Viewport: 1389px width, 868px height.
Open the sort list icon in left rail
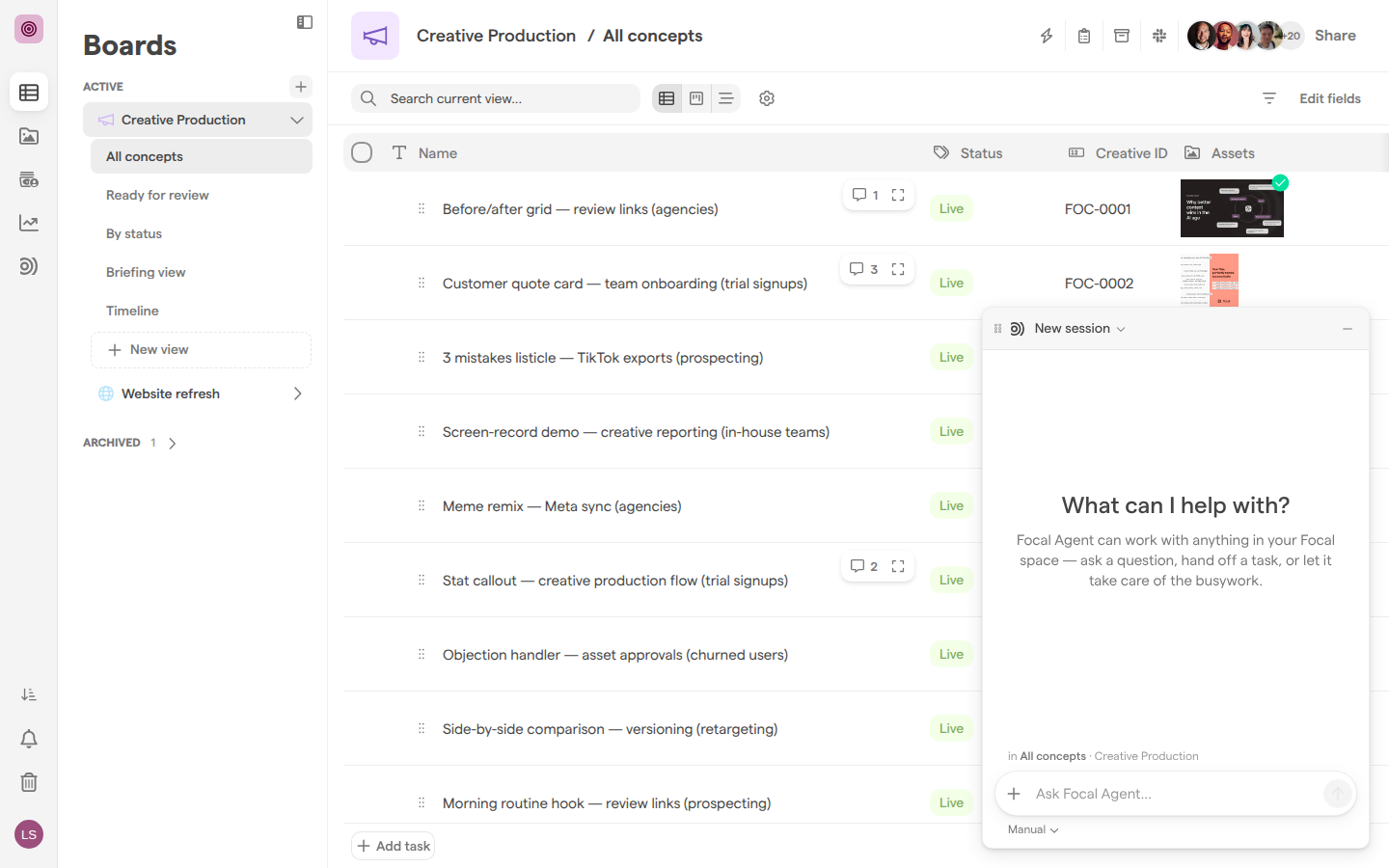pos(29,694)
